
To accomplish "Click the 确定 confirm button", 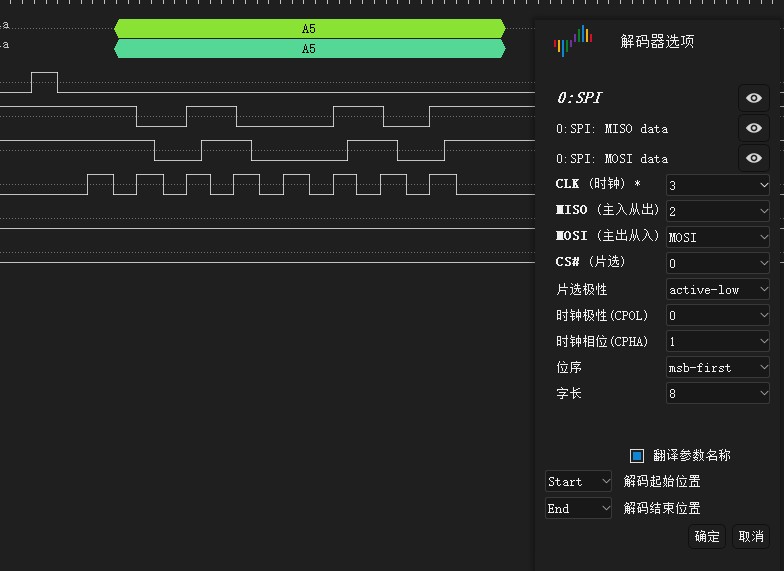I will [707, 536].
